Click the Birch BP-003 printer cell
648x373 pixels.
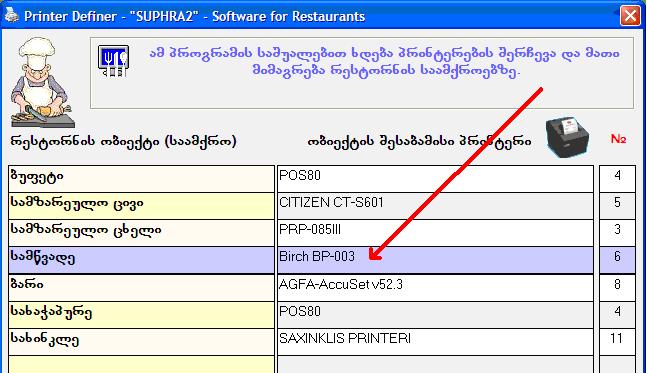pos(436,260)
